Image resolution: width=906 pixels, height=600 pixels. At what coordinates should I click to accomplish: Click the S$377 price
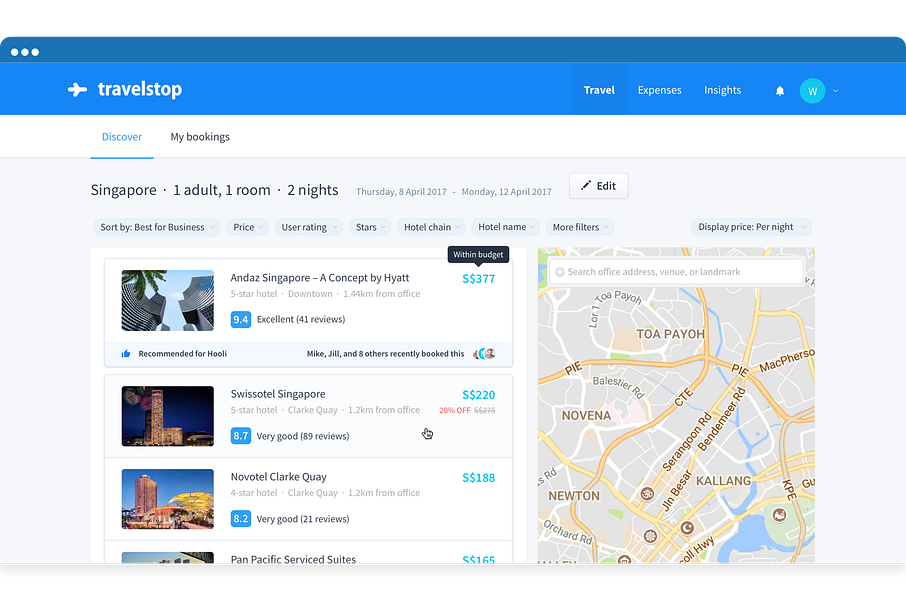(x=478, y=279)
